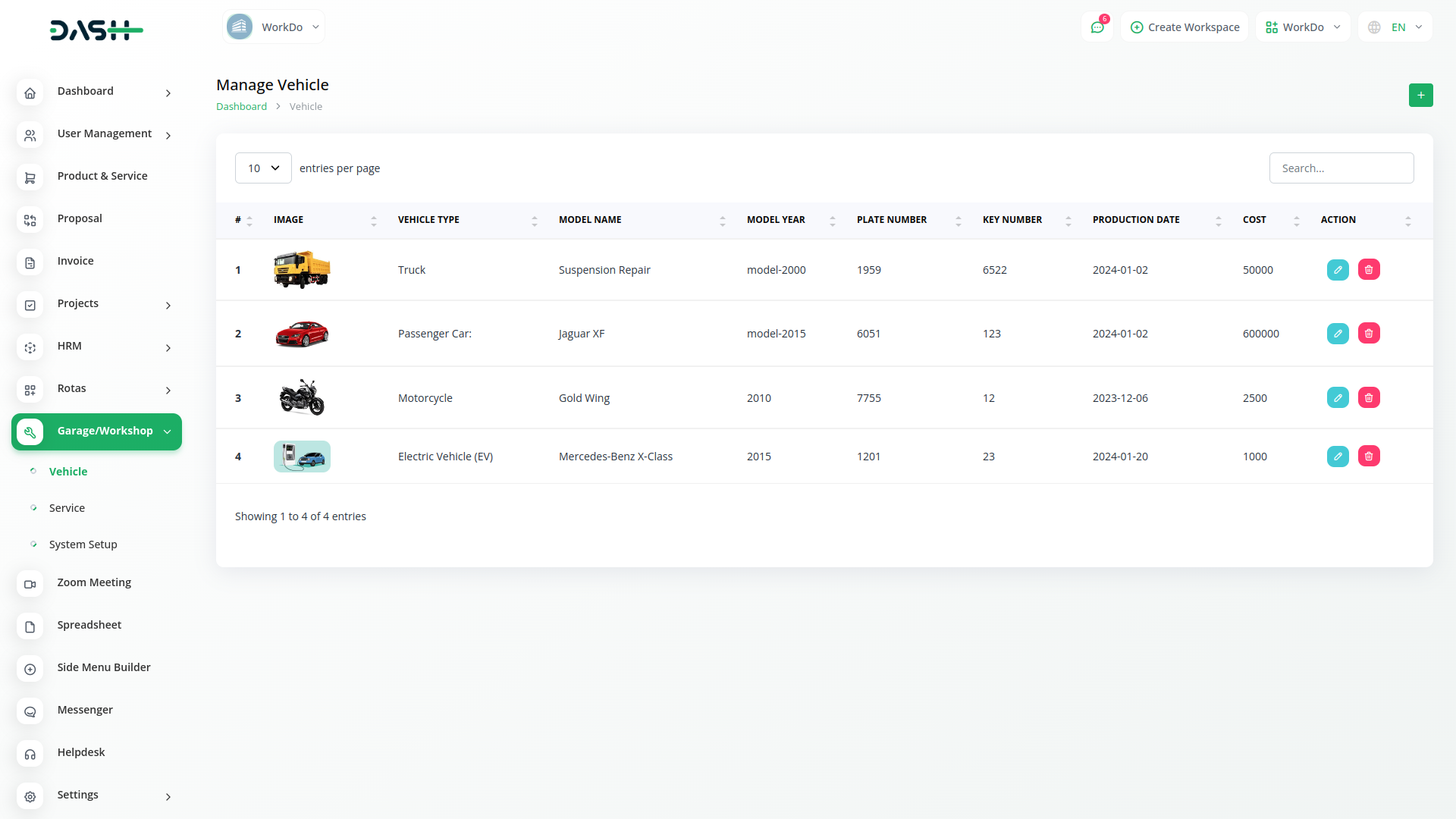Open the messages chat notification icon

click(1097, 27)
